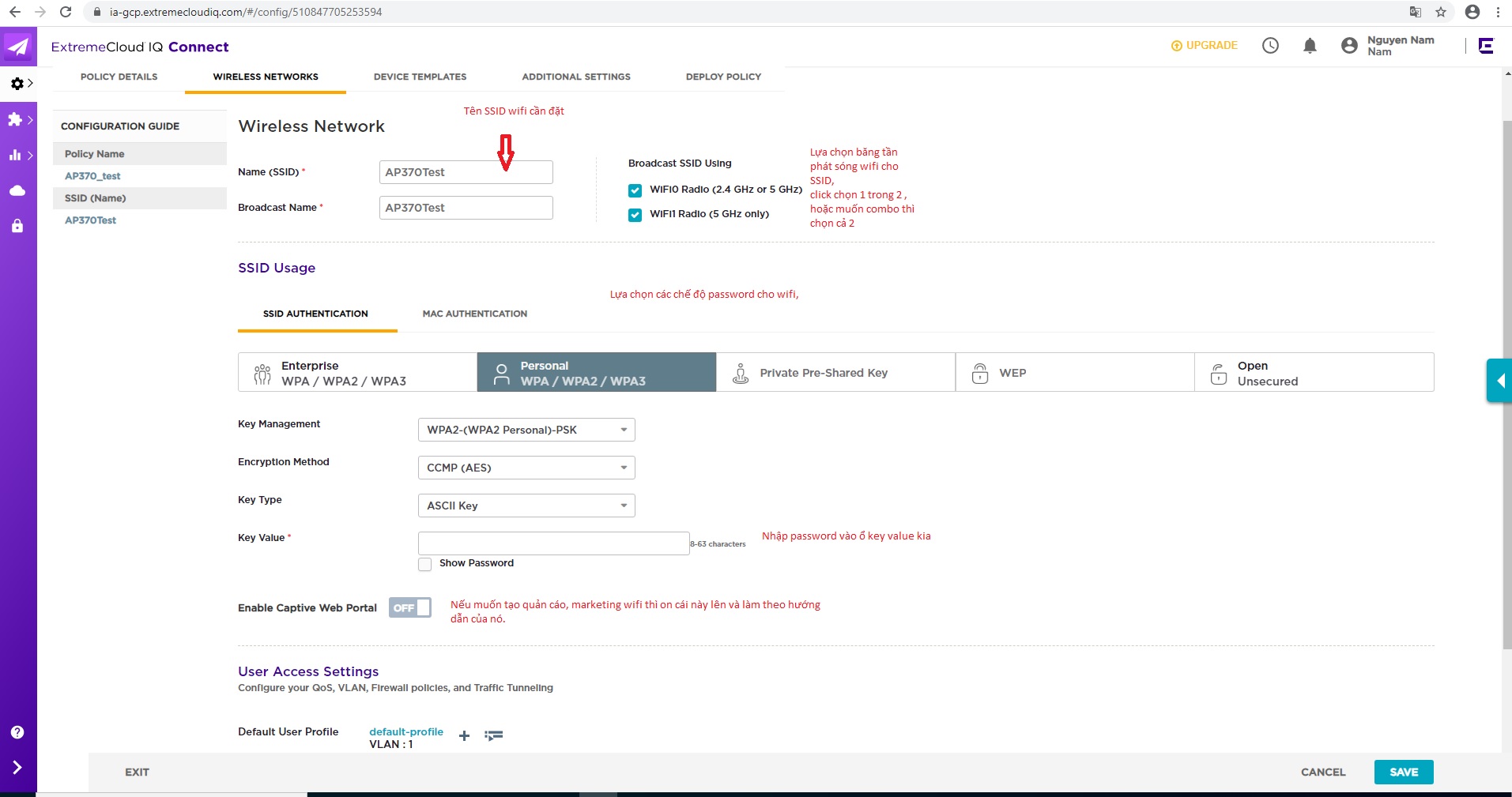Toggle Enable Captive Web Portal switch
Image resolution: width=1512 pixels, height=797 pixels.
coord(409,607)
